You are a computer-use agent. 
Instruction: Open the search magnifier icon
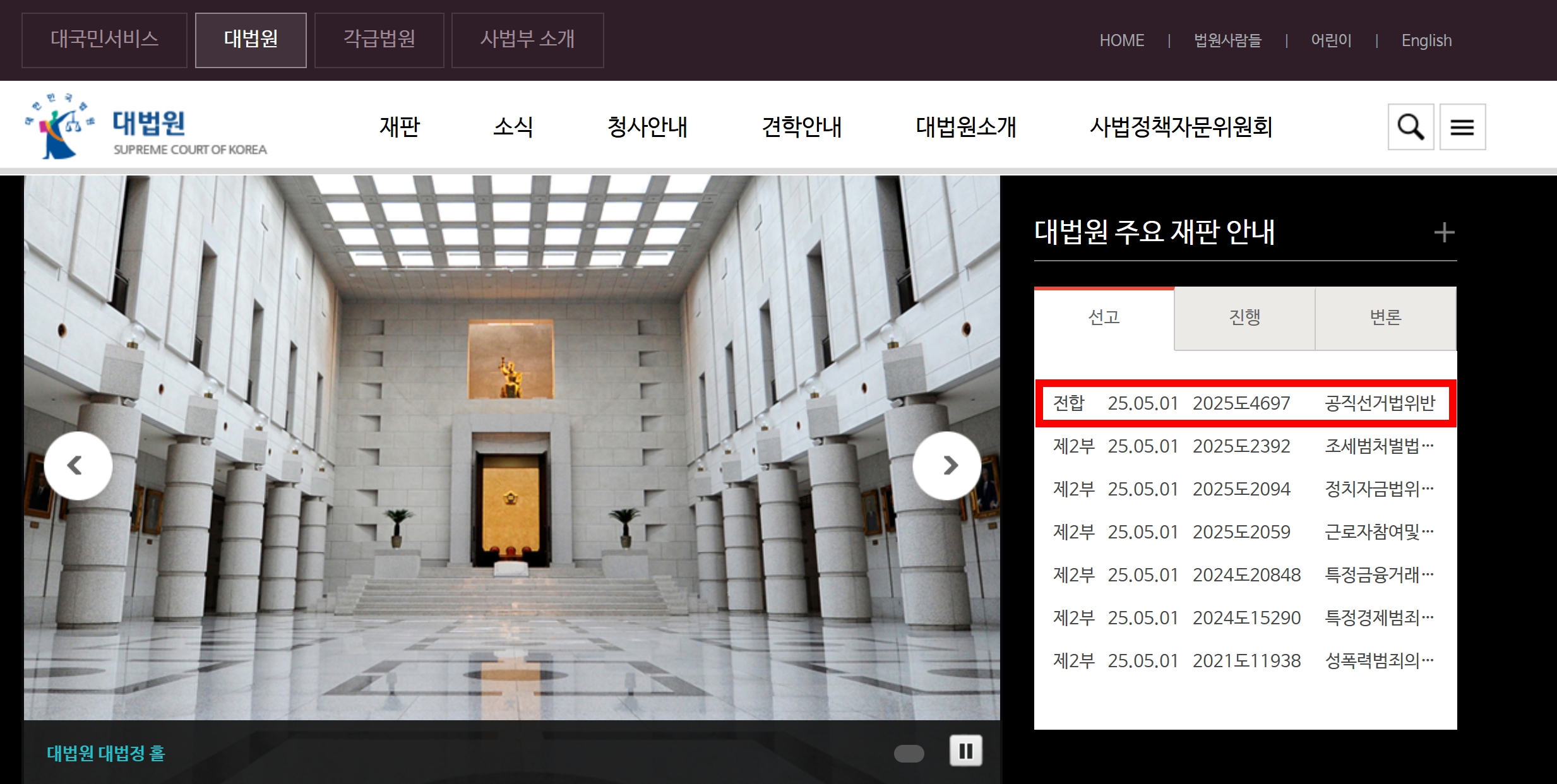[1411, 127]
